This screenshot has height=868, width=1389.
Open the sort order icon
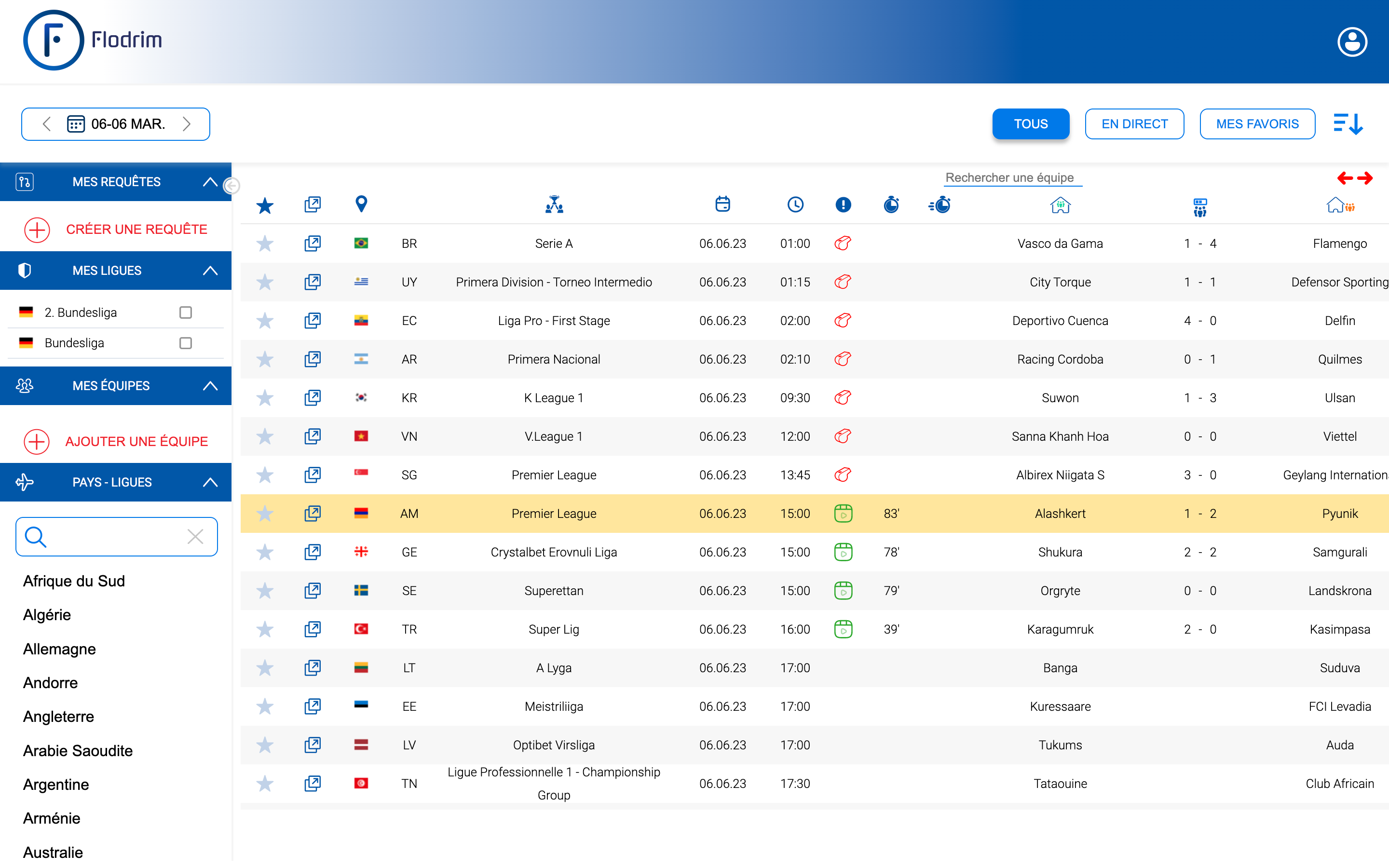[1348, 124]
